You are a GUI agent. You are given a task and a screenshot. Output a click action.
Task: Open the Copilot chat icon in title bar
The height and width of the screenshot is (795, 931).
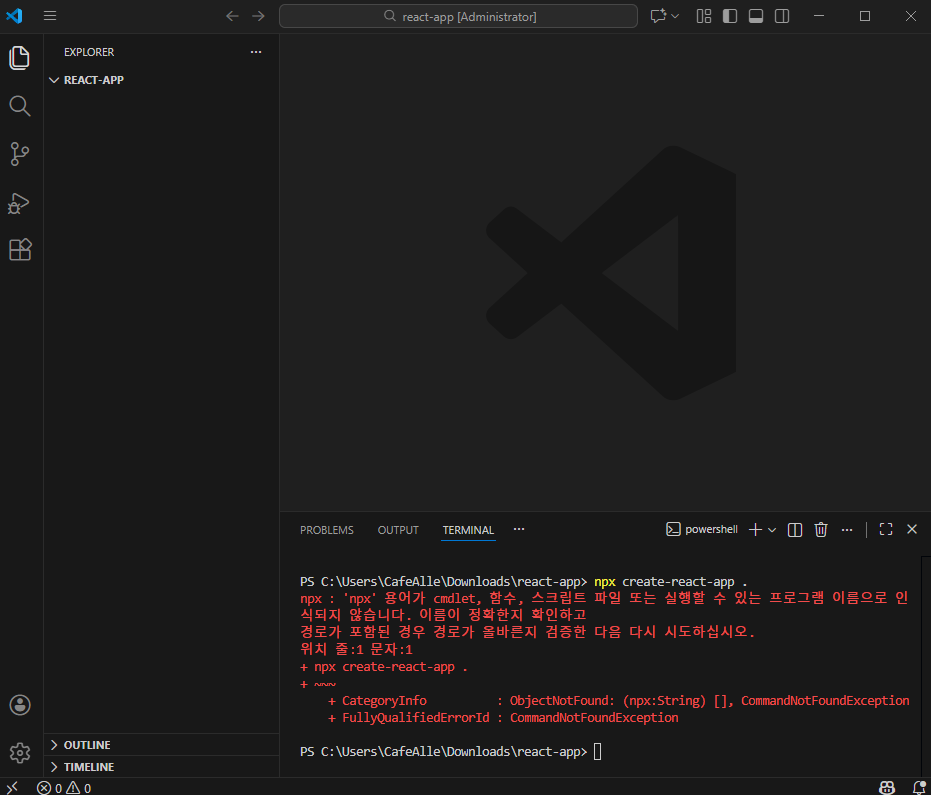coord(658,16)
